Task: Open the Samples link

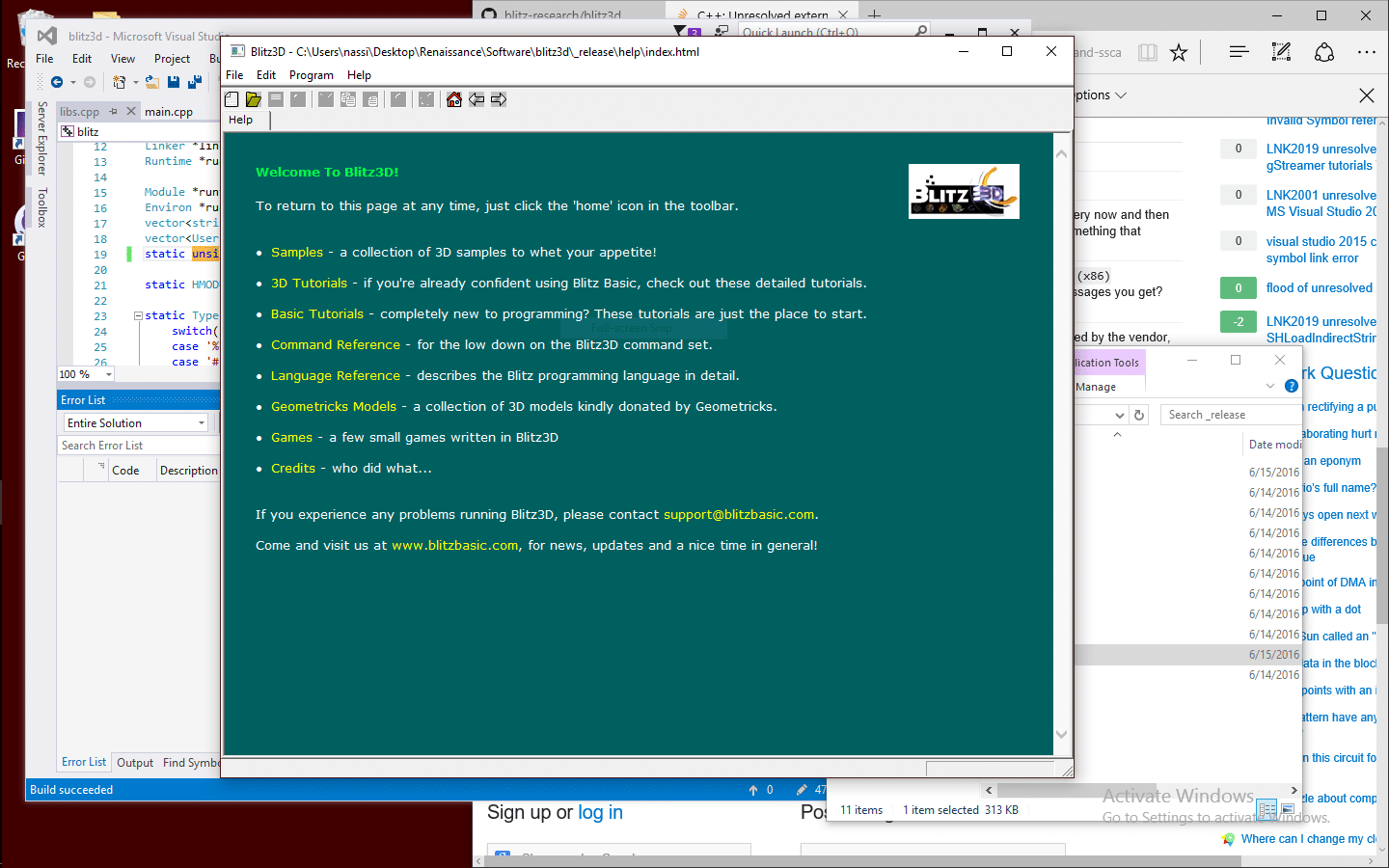Action: (x=297, y=253)
